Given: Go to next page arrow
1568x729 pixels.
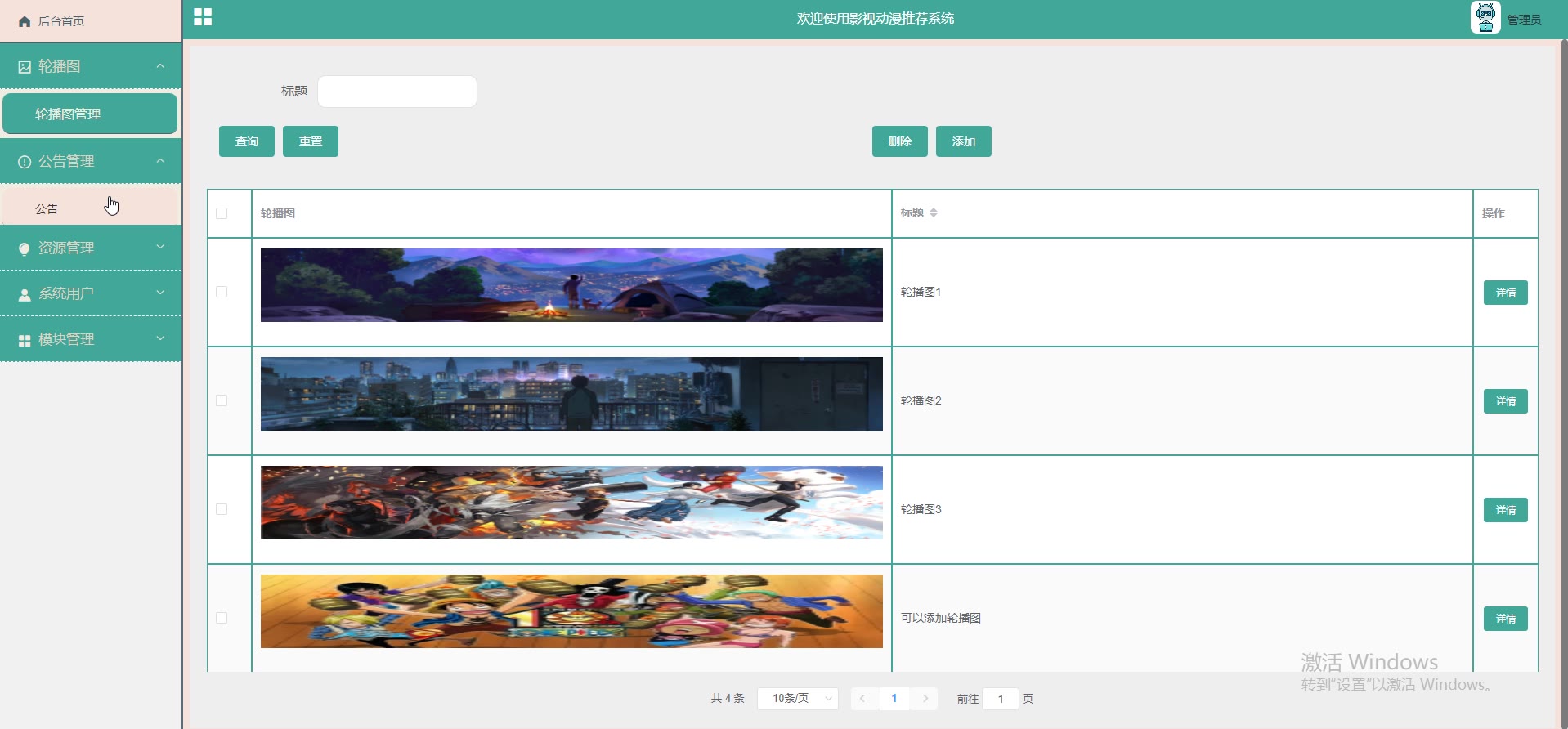Looking at the screenshot, I should click(x=925, y=699).
